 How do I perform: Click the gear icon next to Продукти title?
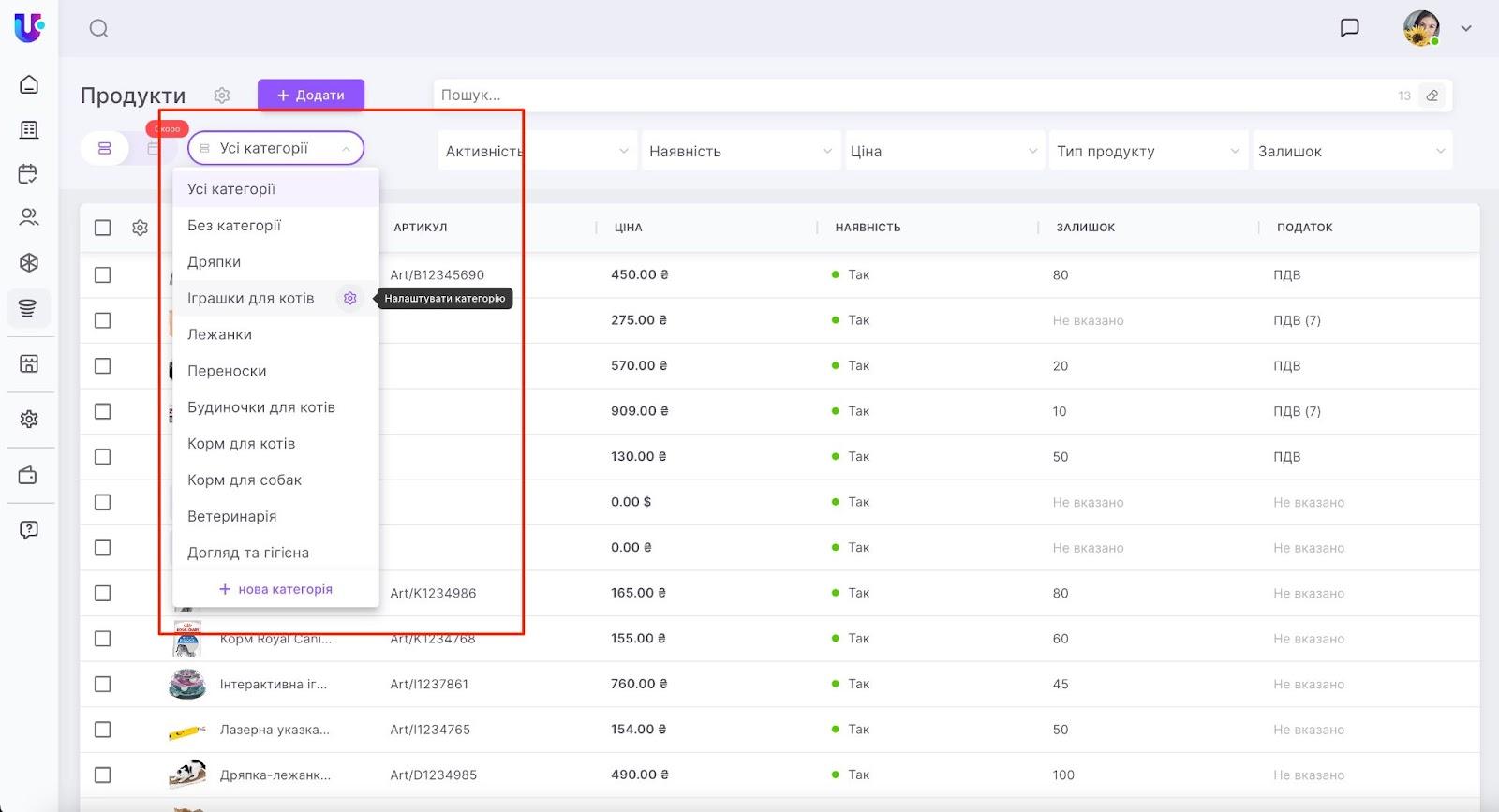point(222,96)
